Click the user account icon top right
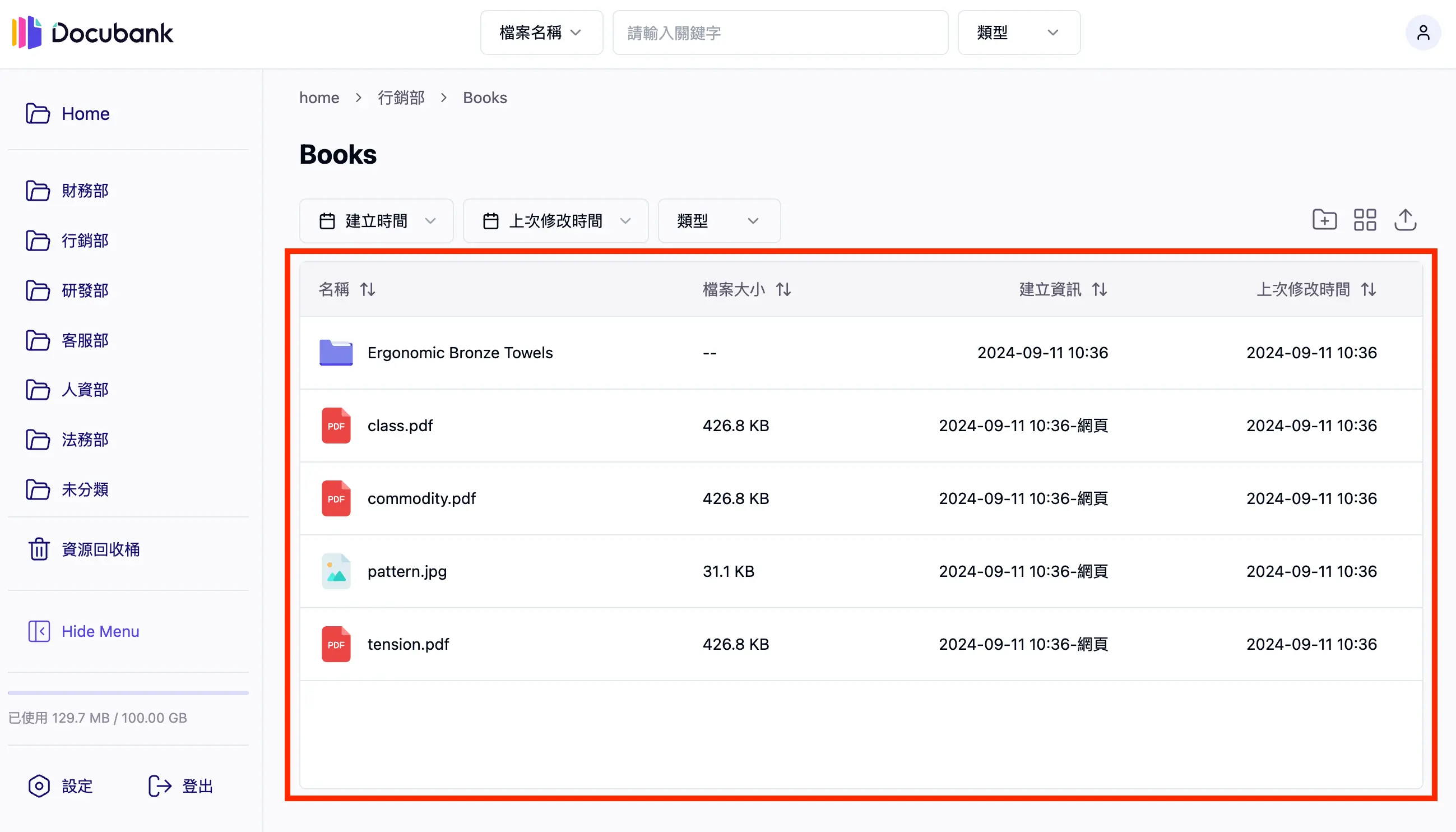The image size is (1456, 832). pyautogui.click(x=1423, y=33)
